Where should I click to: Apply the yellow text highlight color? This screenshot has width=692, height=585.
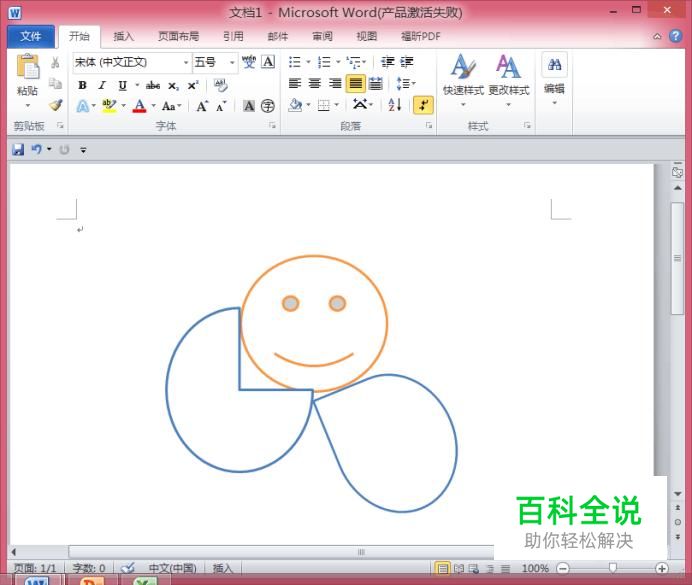click(109, 106)
